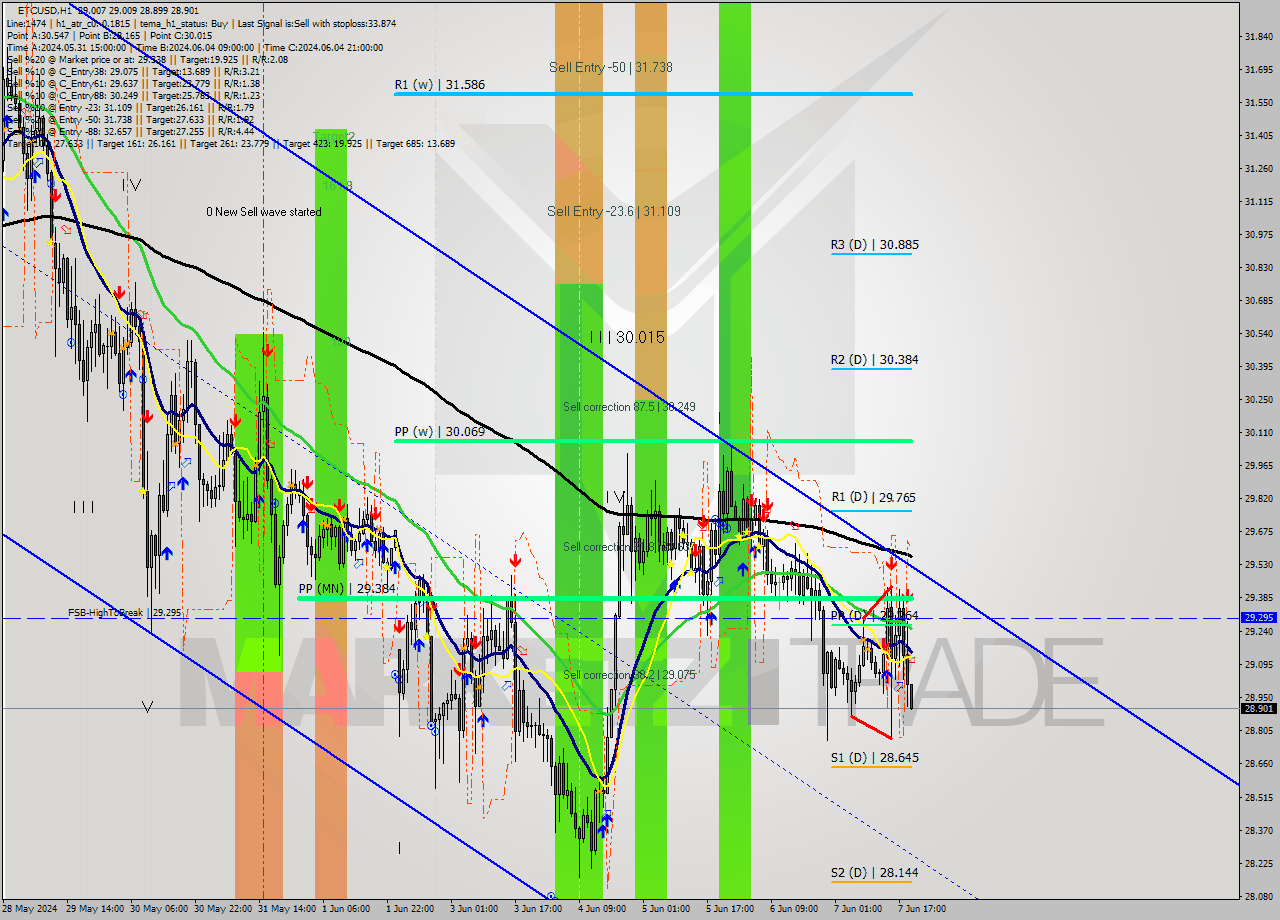Select the 'Last Signal is:Sell with stoploss:33.874' line
Screen dimensions: 1280x920
pos(317,23)
